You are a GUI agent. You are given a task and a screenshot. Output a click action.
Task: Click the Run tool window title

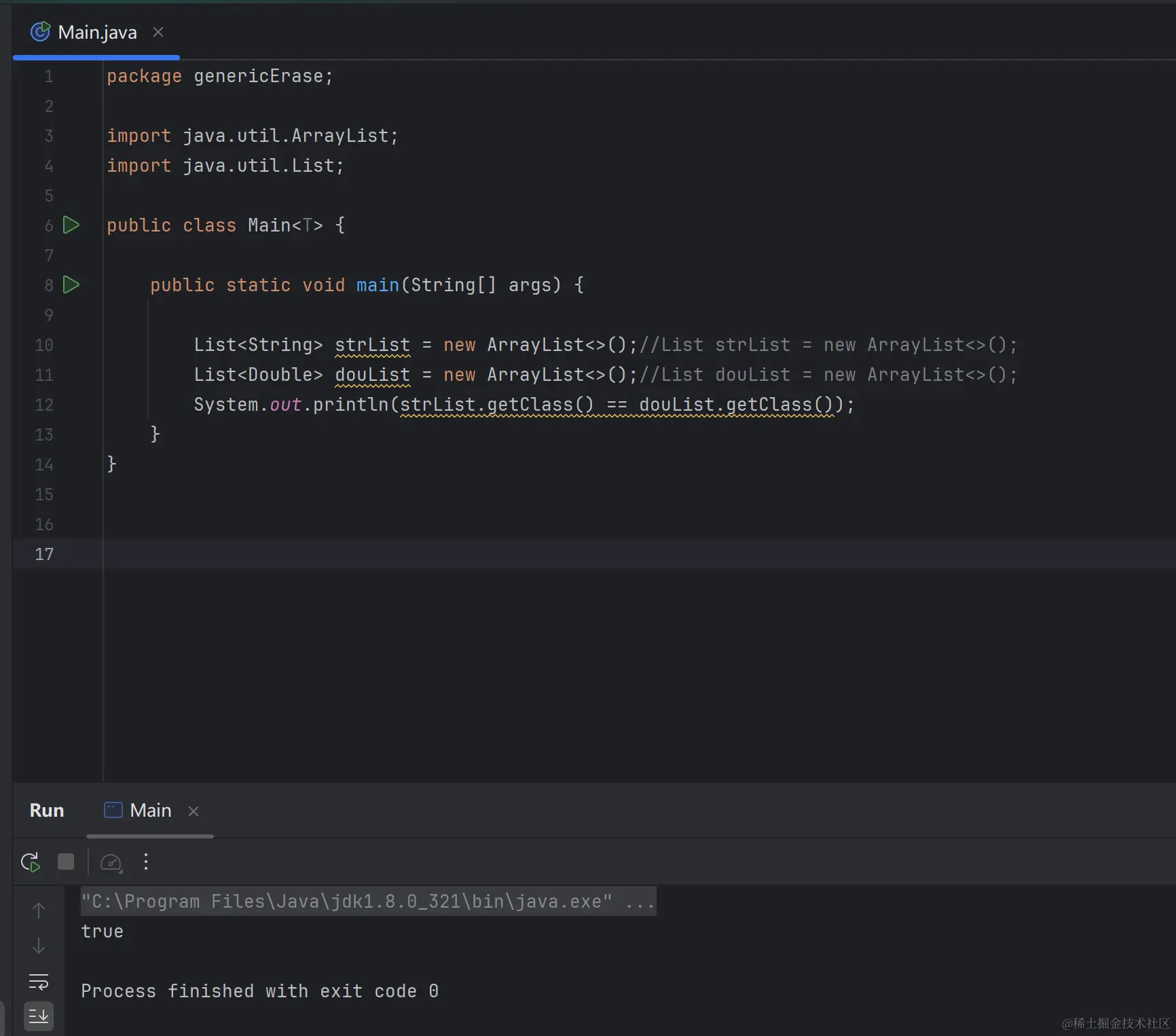tap(47, 811)
